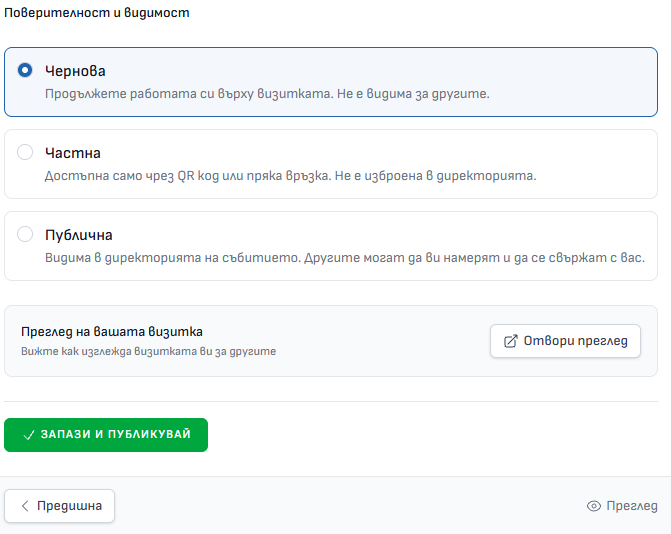
Task: Click the left chevron icon in Предишна
Action: click(25, 506)
